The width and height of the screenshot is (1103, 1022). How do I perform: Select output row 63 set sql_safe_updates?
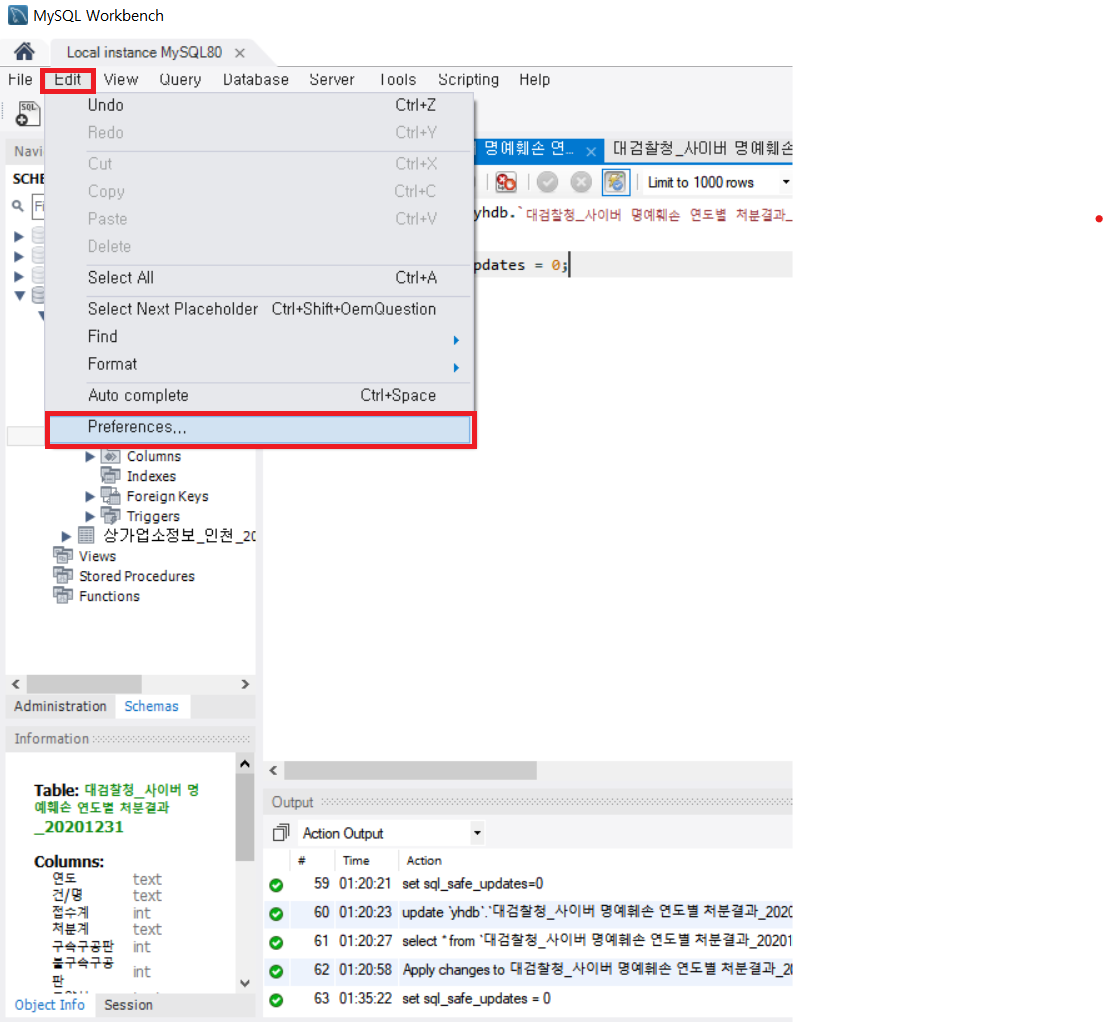[x=528, y=999]
